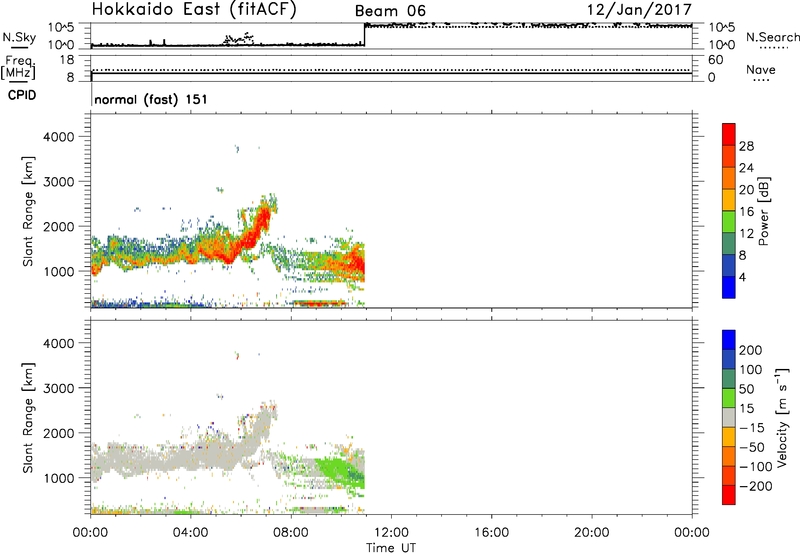This screenshot has width=800, height=554.
Task: Click the '28' power colorbar value
Action: coord(746,146)
